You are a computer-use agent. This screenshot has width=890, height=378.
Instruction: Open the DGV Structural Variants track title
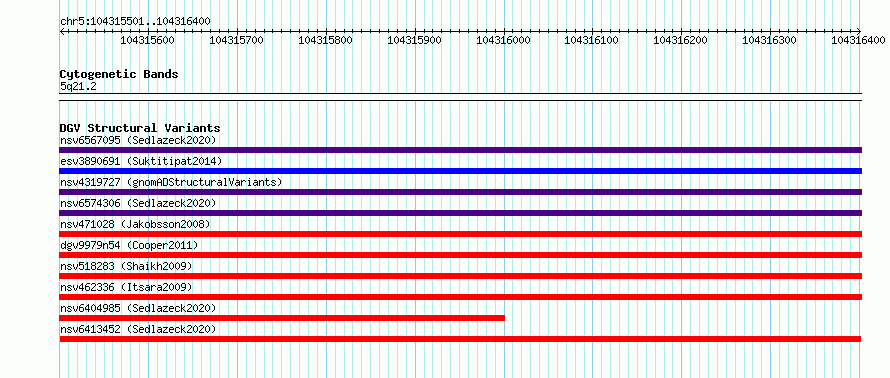click(x=140, y=128)
